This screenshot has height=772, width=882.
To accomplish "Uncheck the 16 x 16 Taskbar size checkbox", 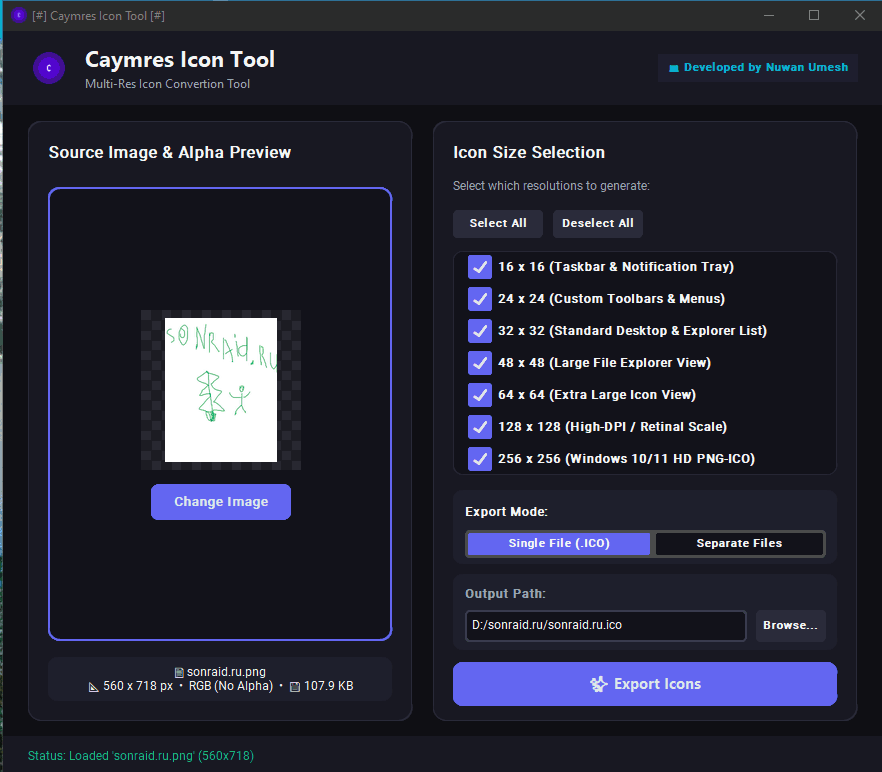I will coord(480,267).
